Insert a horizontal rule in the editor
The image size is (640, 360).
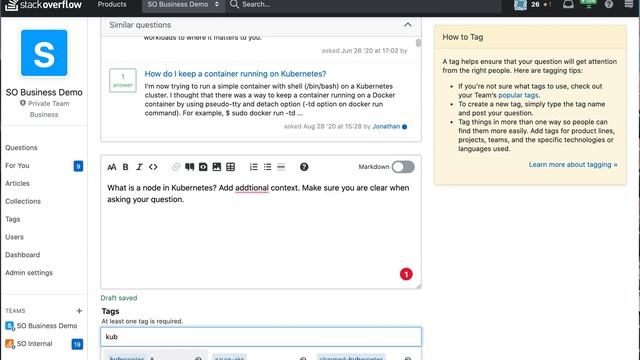[281, 167]
